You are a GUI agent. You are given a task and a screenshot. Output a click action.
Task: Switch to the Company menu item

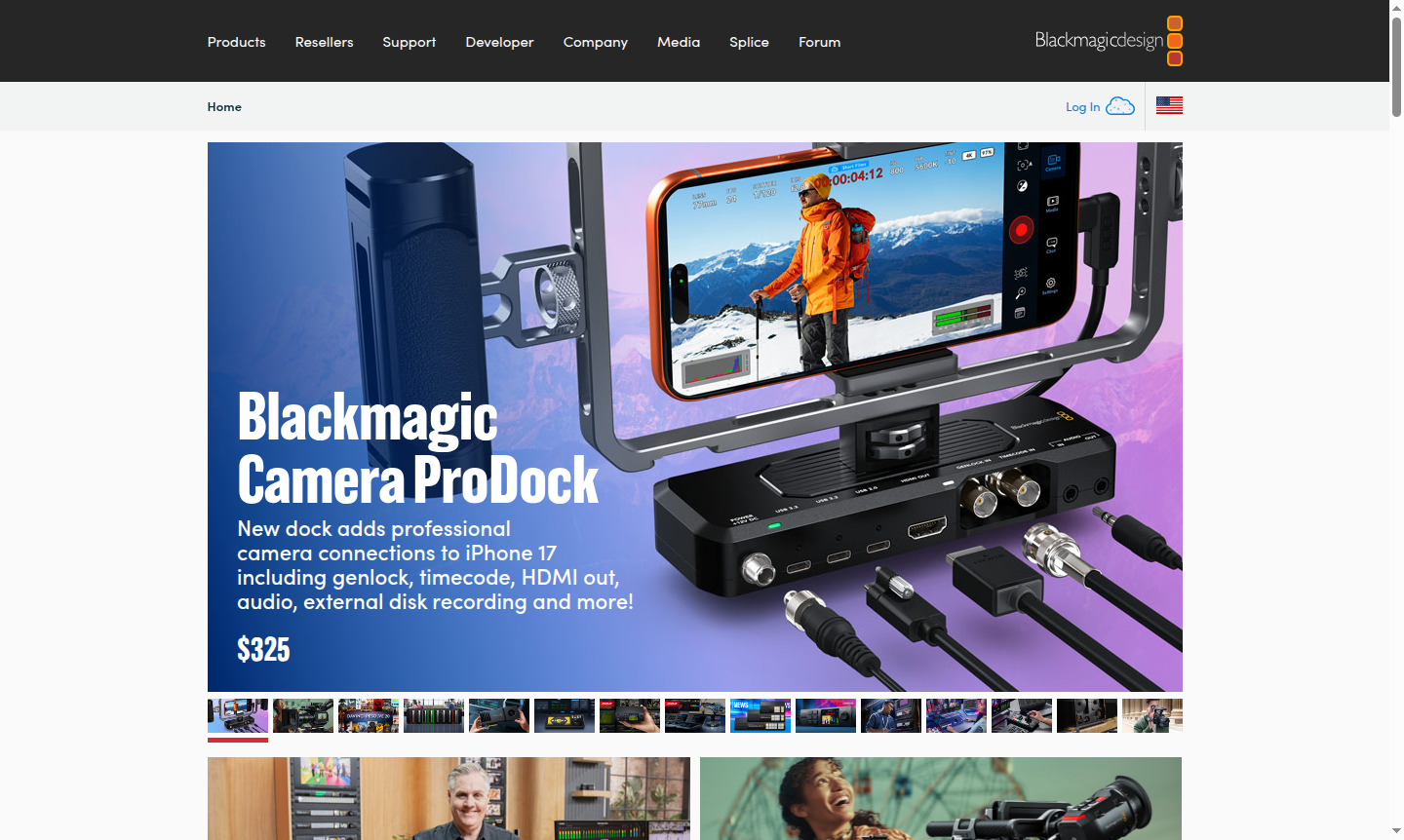595,42
